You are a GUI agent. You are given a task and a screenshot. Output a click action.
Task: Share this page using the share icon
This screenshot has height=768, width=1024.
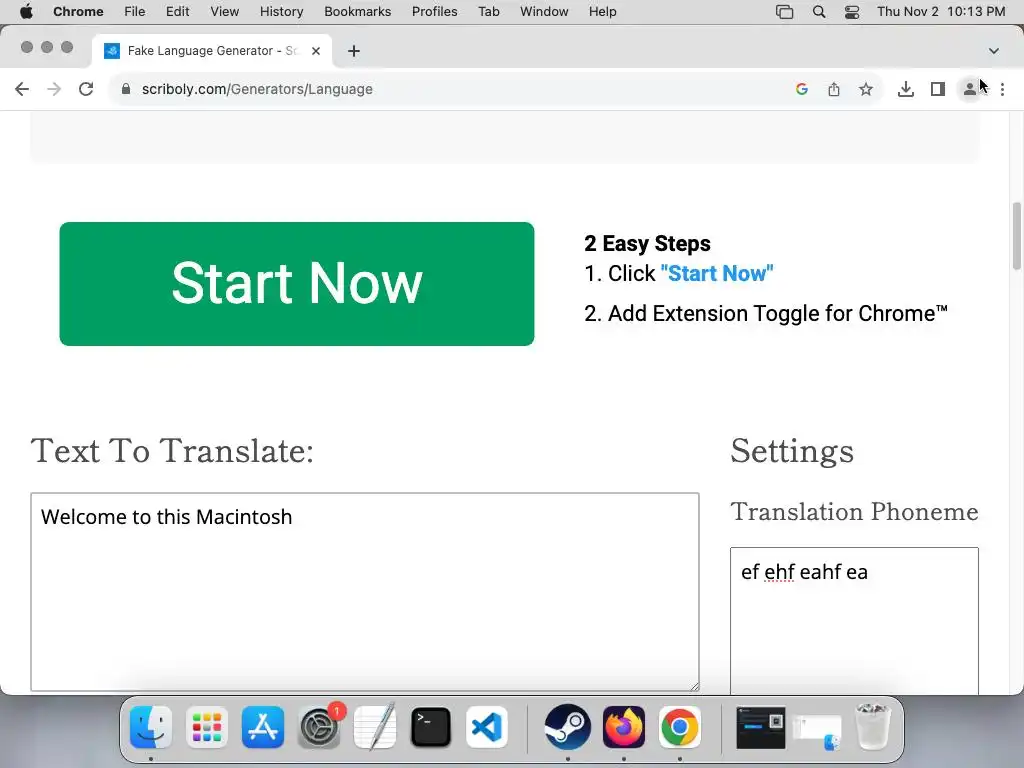click(834, 89)
